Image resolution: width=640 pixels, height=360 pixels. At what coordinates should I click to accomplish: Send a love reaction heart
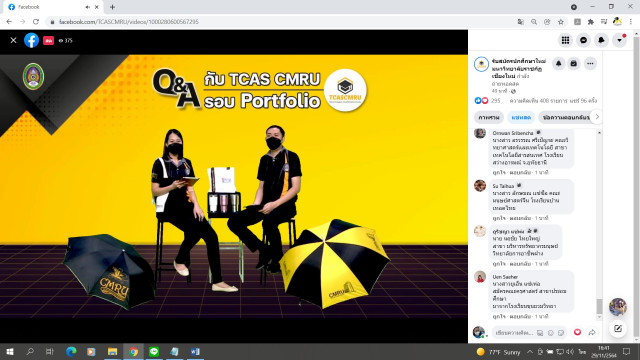pos(577,332)
